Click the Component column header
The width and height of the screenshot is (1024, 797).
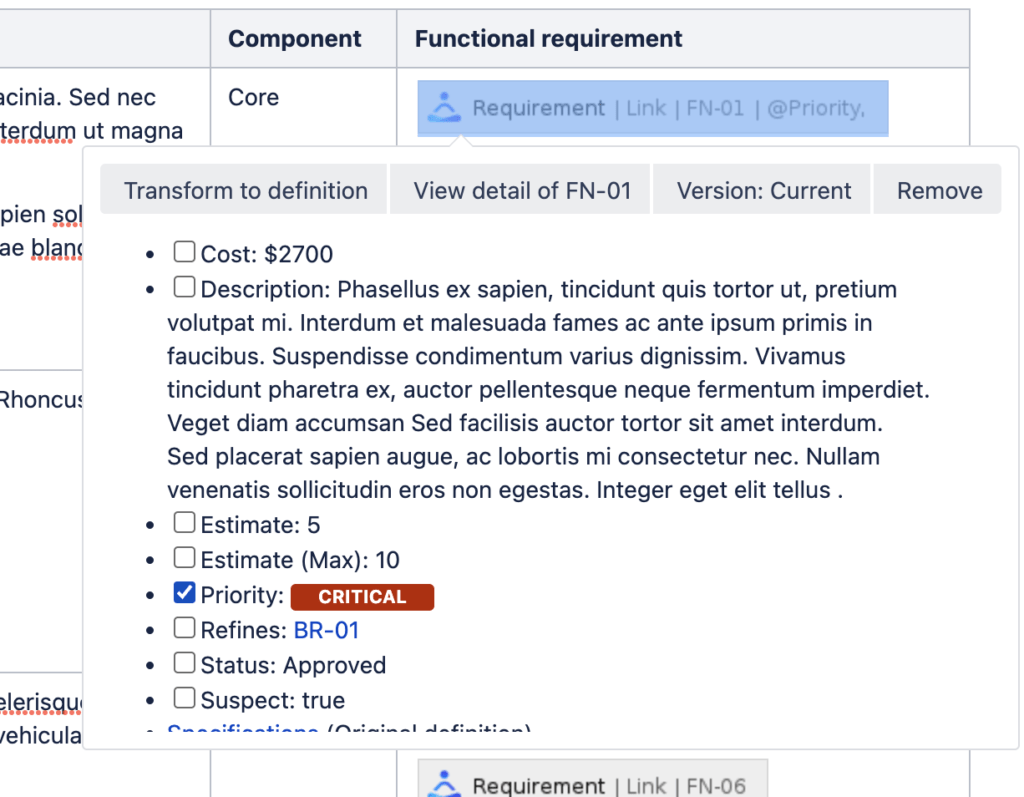point(295,39)
